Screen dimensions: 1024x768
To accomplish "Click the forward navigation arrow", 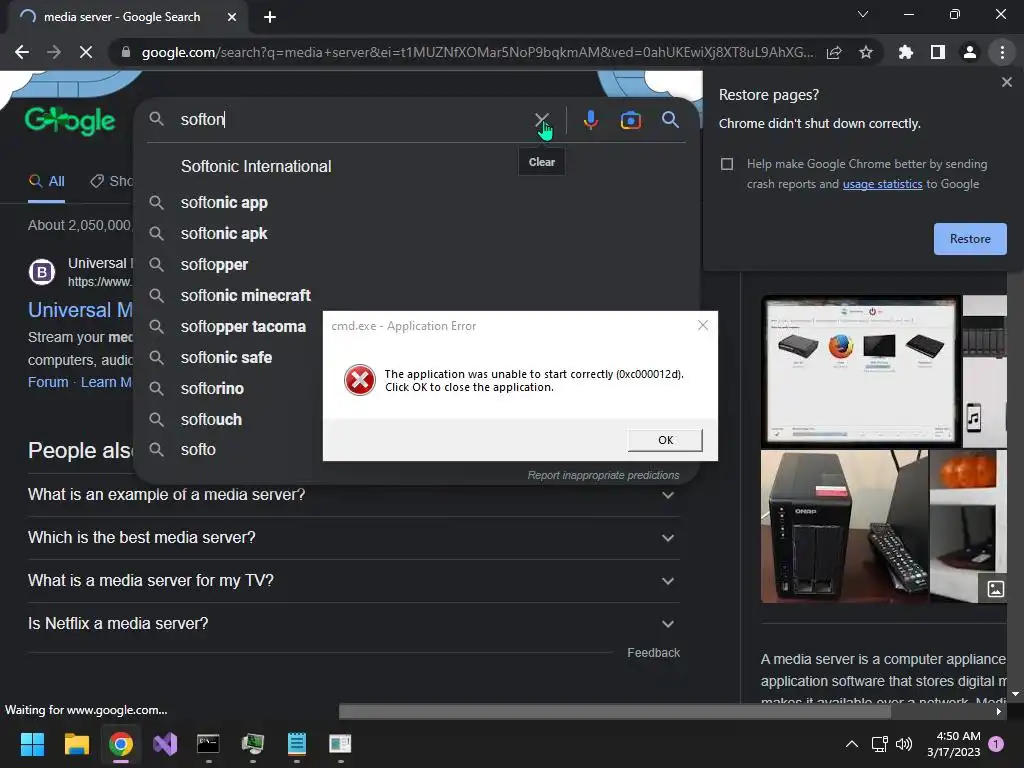I will point(54,52).
